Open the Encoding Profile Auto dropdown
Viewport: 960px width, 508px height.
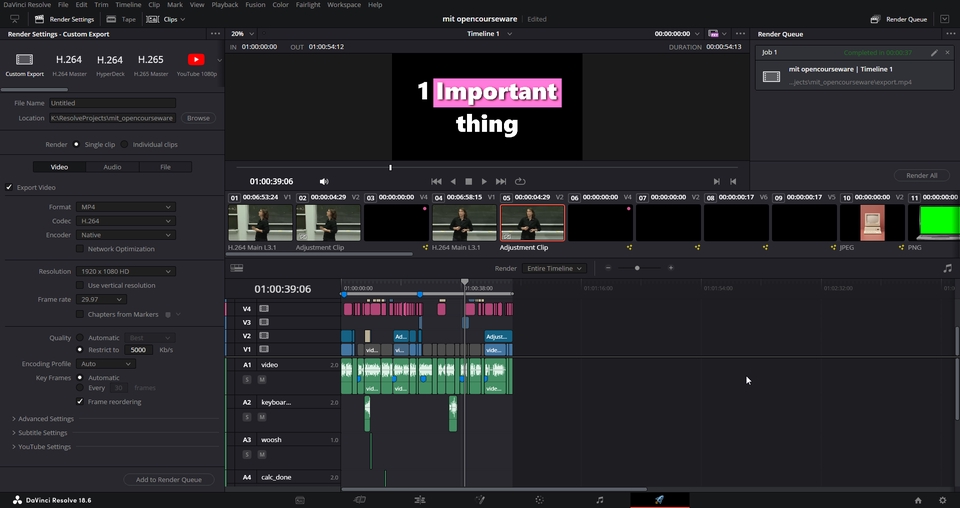(105, 364)
